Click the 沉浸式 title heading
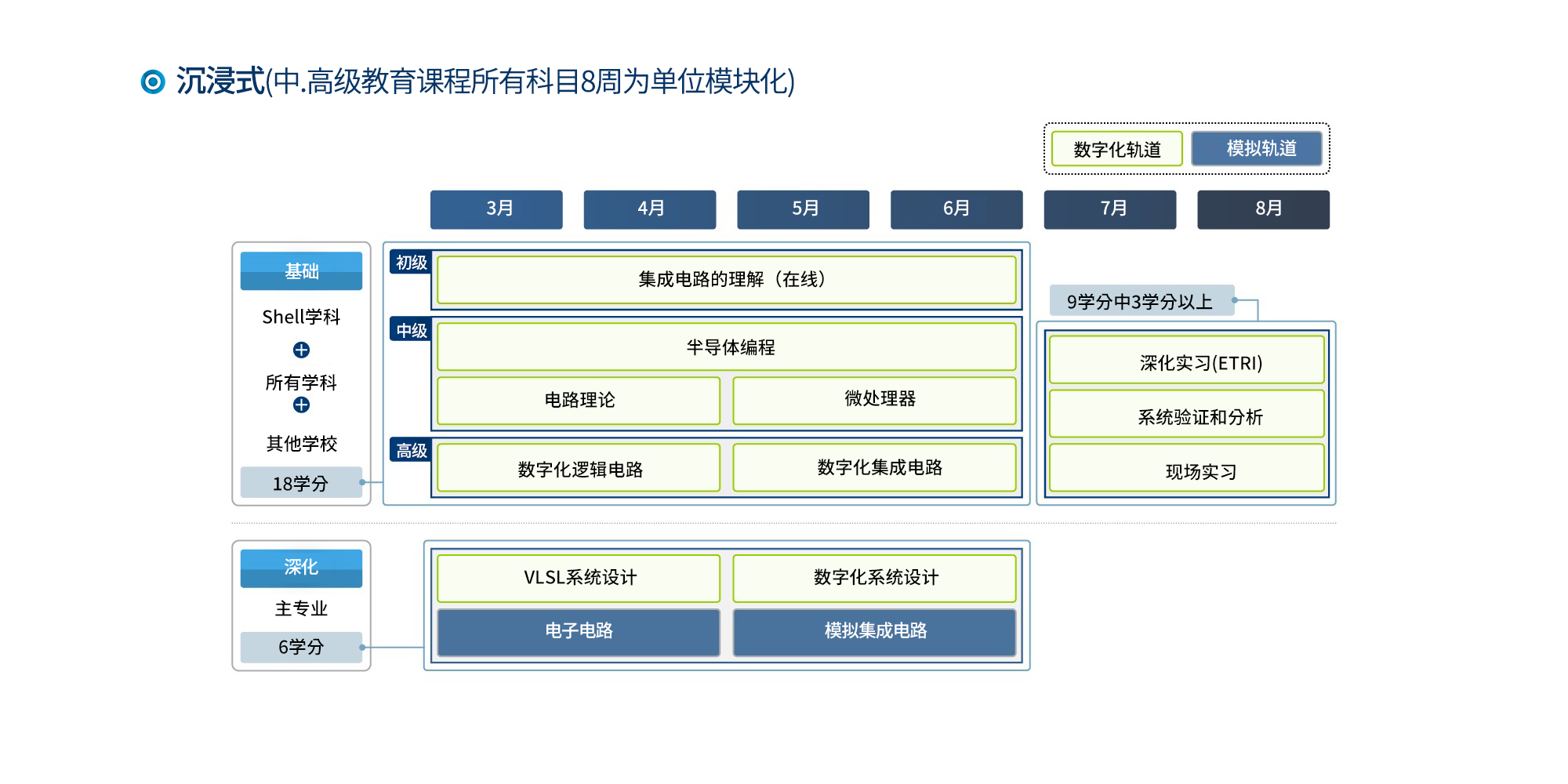Viewport: 1568px width, 784px height. (x=220, y=82)
